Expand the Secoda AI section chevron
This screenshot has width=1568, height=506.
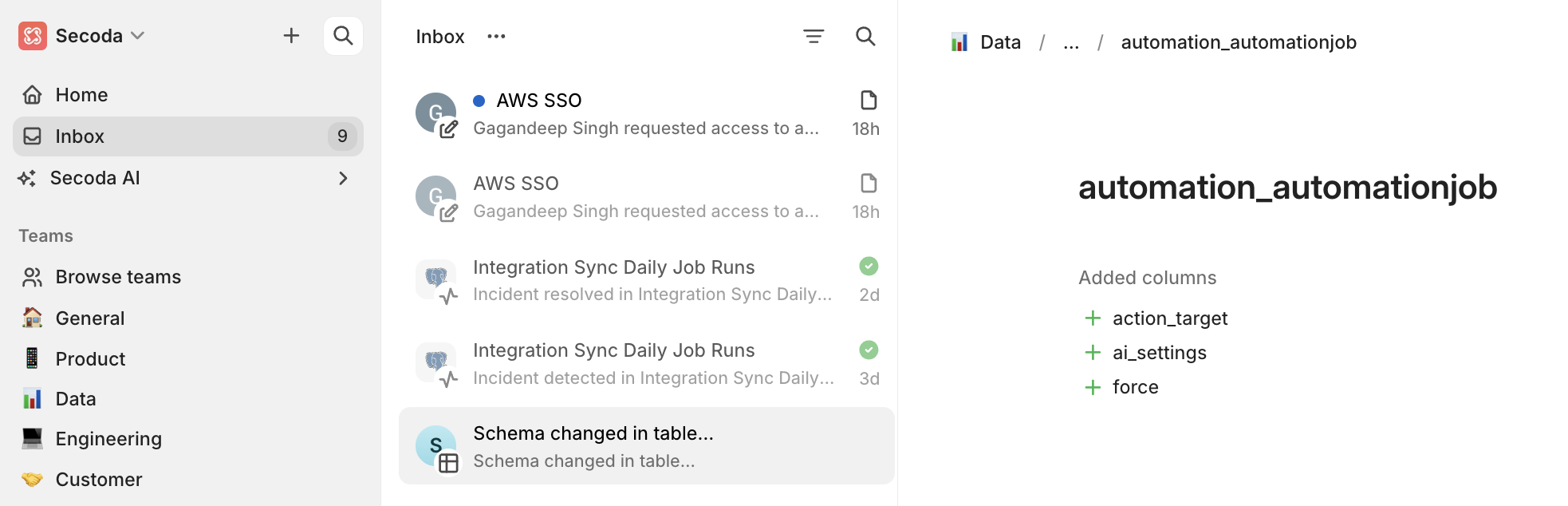pyautogui.click(x=343, y=178)
